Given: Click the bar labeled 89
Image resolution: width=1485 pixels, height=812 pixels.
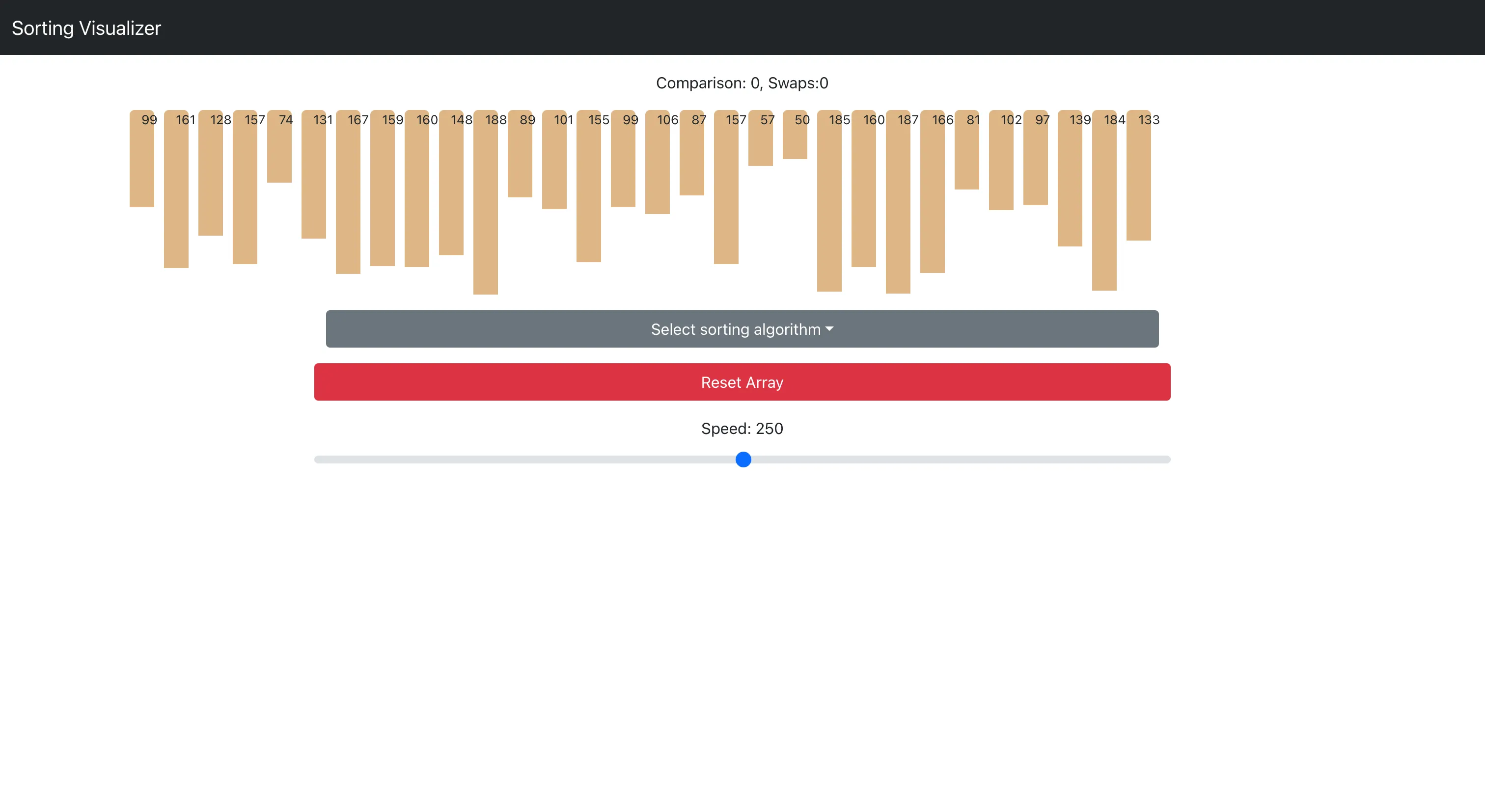Looking at the screenshot, I should pyautogui.click(x=520, y=154).
